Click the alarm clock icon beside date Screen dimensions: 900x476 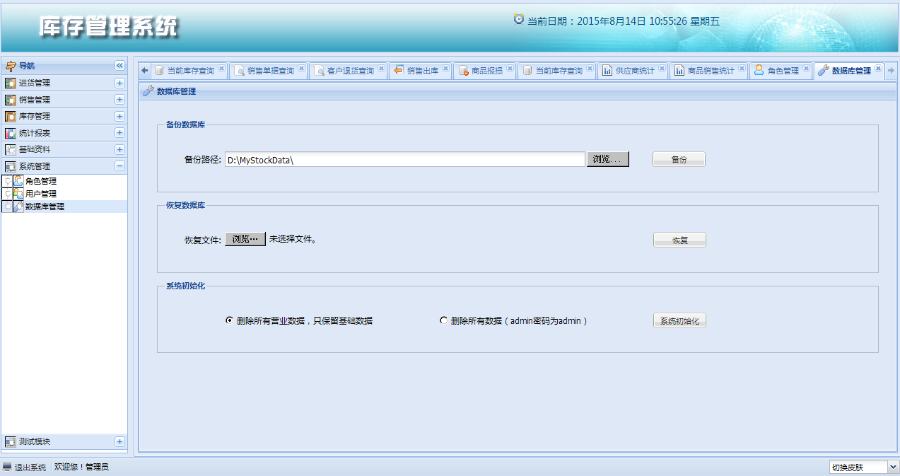[519, 19]
